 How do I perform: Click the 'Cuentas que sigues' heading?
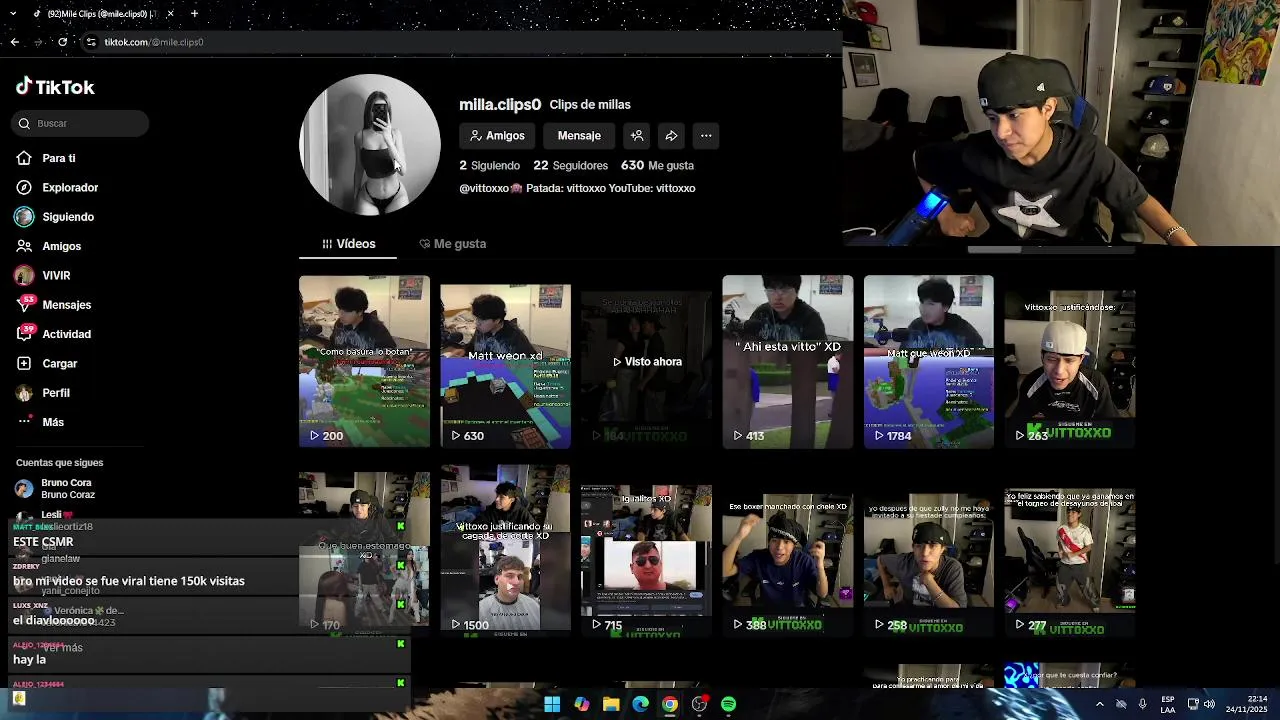tap(59, 463)
